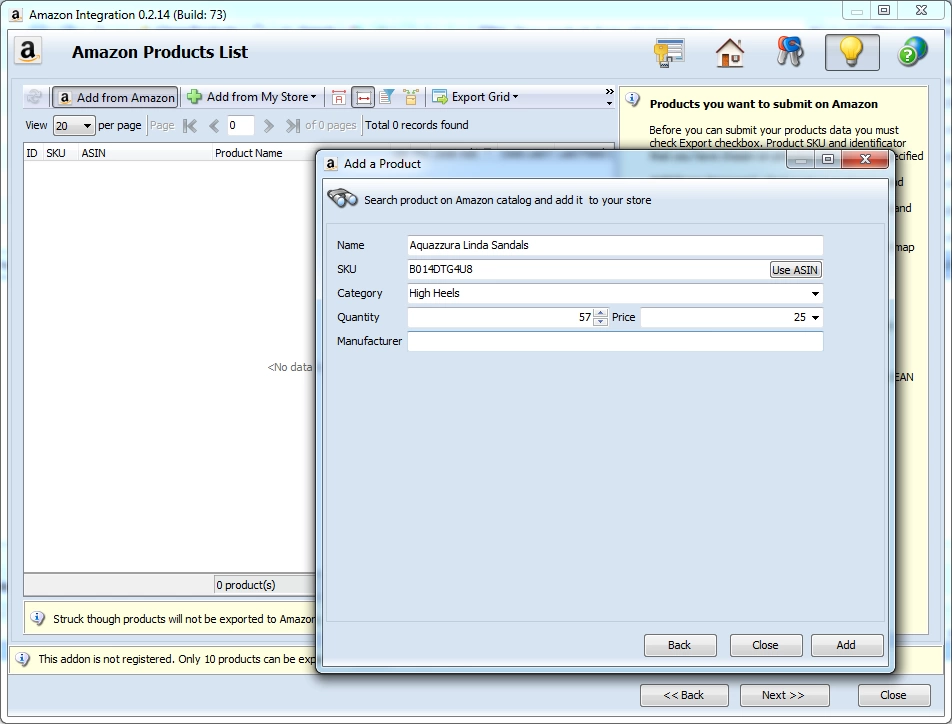This screenshot has height=724, width=952.
Task: Click the red text-frame toolbar icon
Action: click(x=339, y=97)
